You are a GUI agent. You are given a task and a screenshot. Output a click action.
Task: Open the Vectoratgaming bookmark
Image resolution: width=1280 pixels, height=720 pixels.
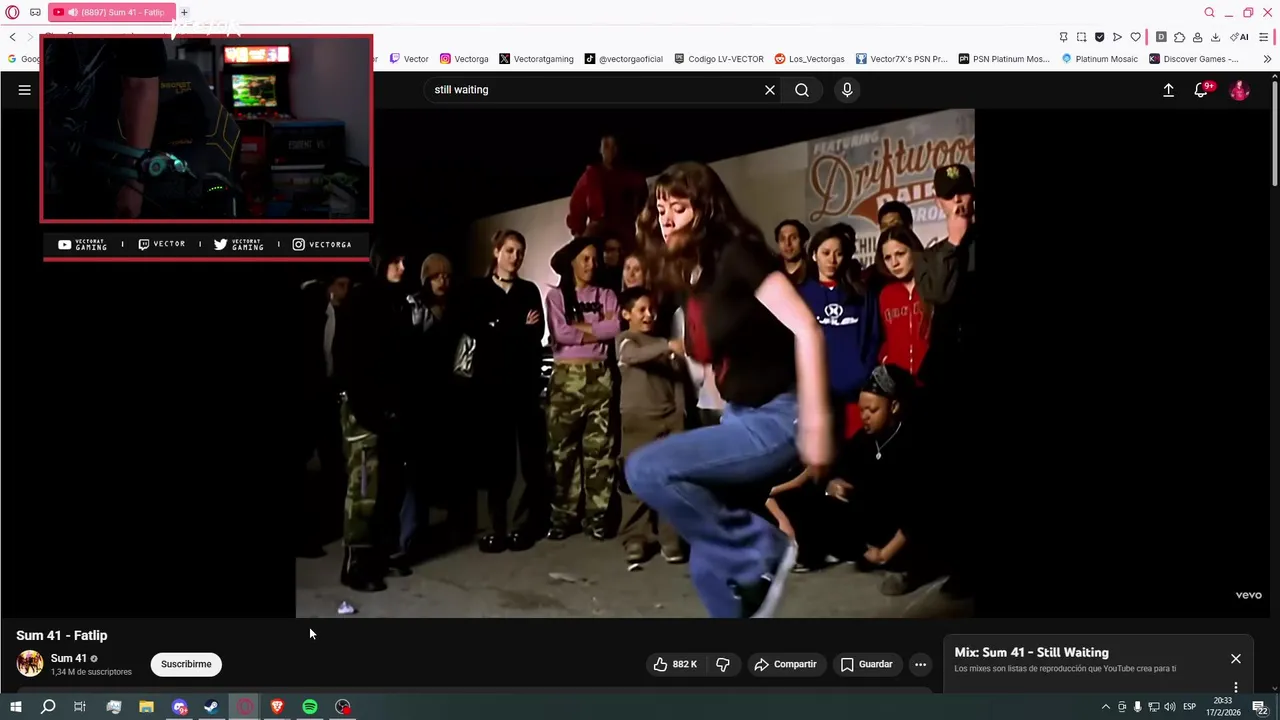pos(536,59)
